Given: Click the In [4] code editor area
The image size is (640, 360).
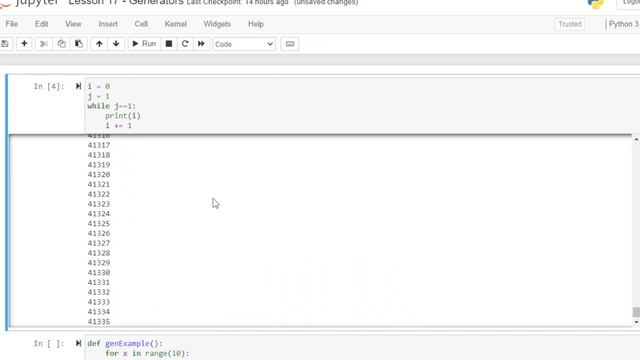Looking at the screenshot, I should [362, 106].
